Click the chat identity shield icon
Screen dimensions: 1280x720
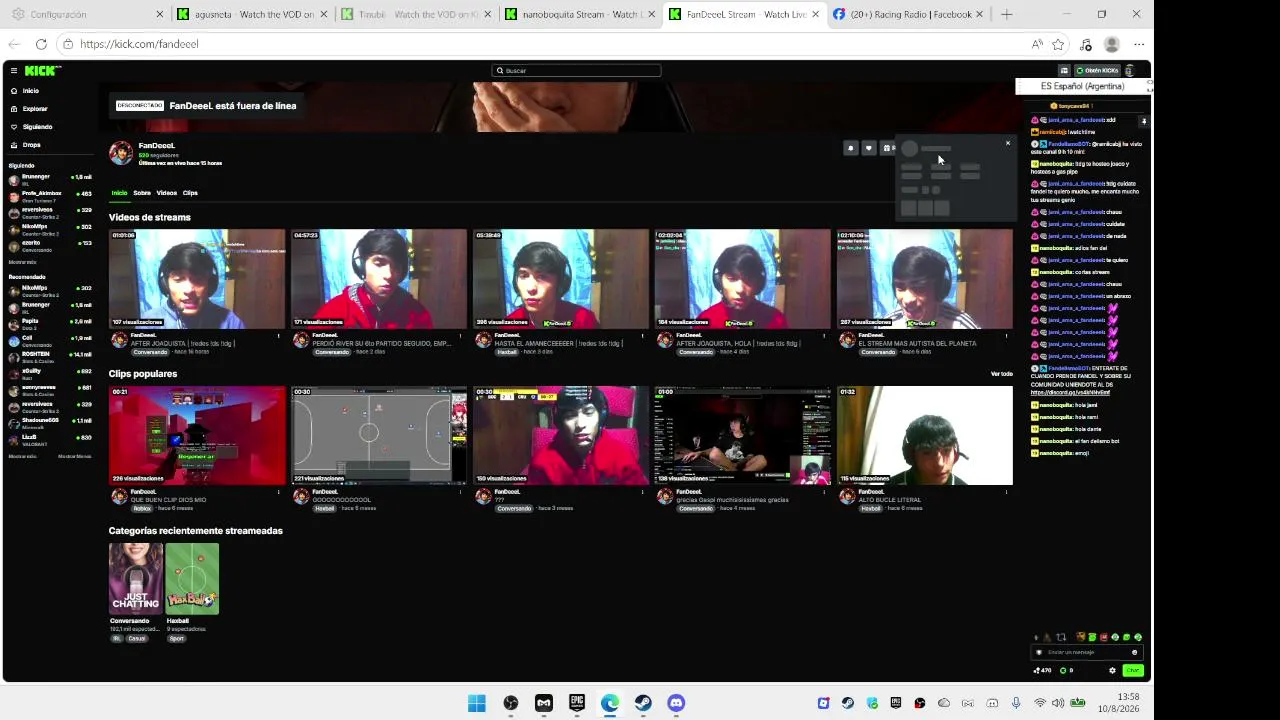pyautogui.click(x=1039, y=652)
